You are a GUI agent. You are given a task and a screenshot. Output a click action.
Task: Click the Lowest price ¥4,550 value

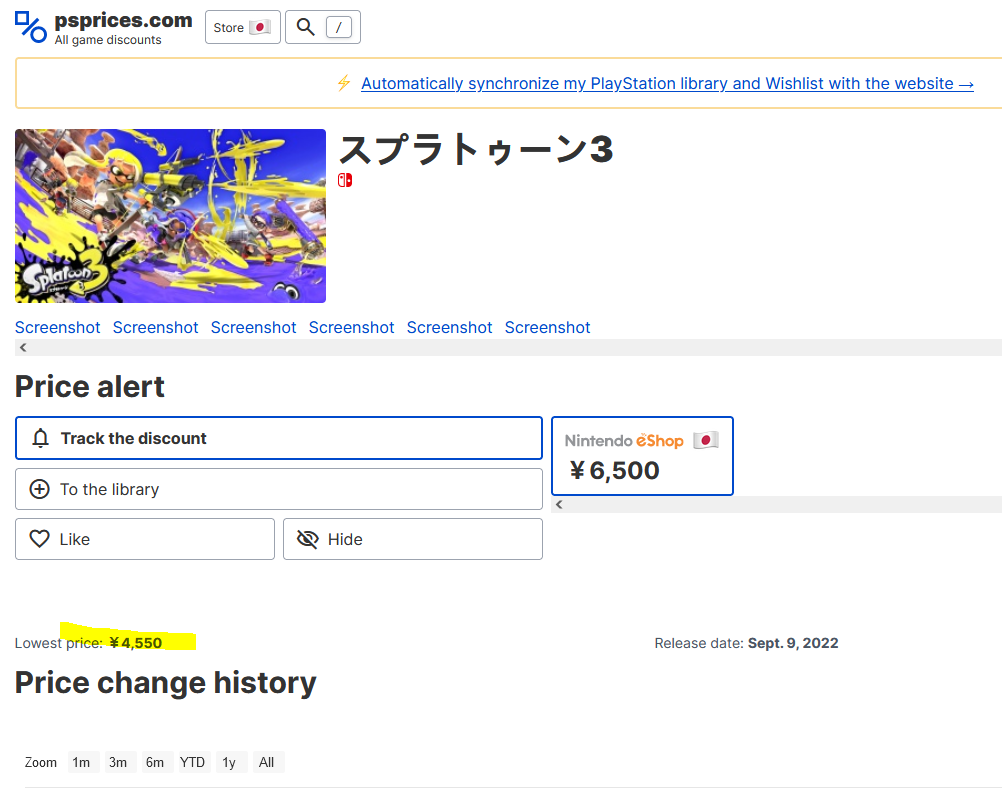pos(135,643)
